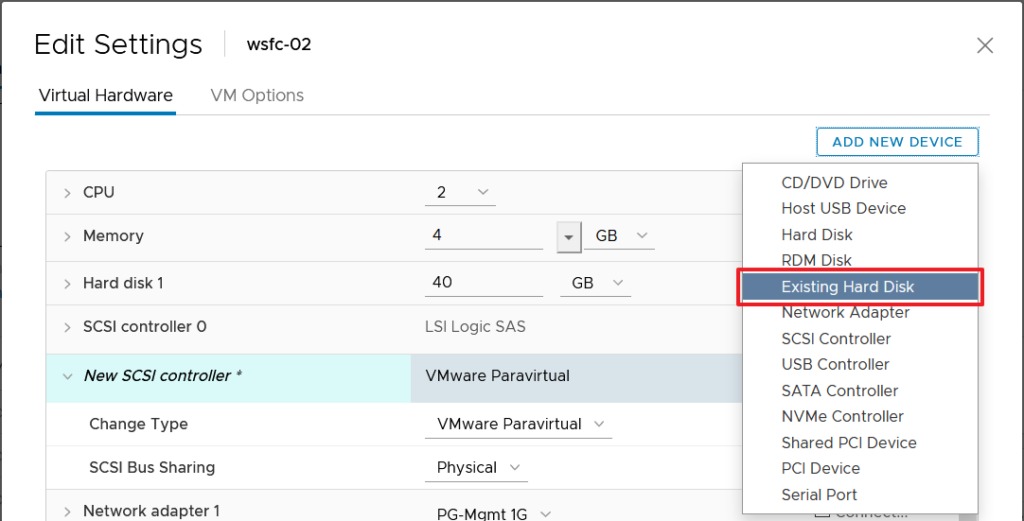This screenshot has width=1024, height=521.
Task: Click the ADD NEW DEVICE button
Action: 897,142
